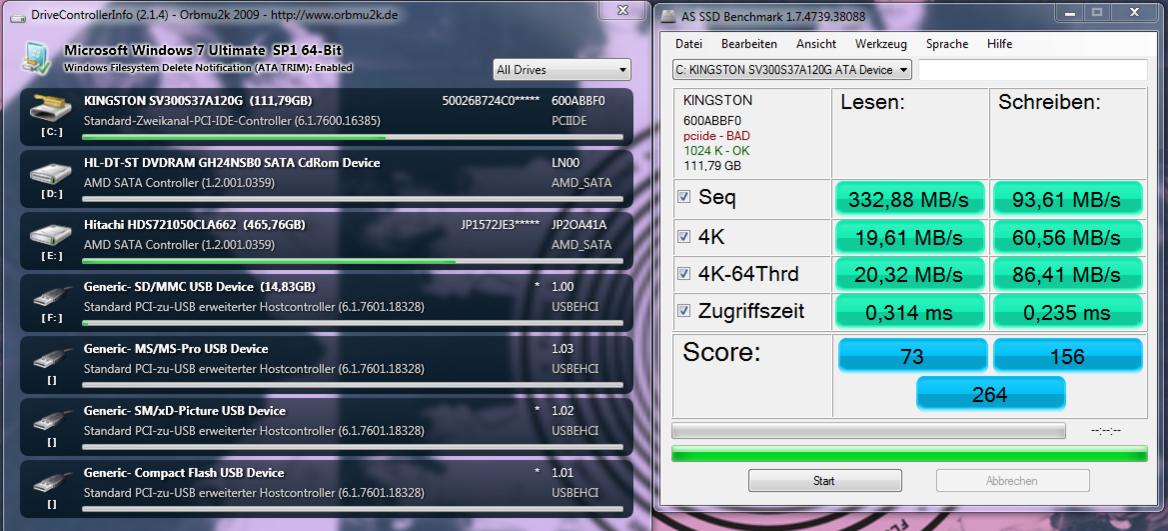Click the DriveControllerInfo title bar drive icon
The height and width of the screenshot is (531, 1168).
tap(16, 14)
